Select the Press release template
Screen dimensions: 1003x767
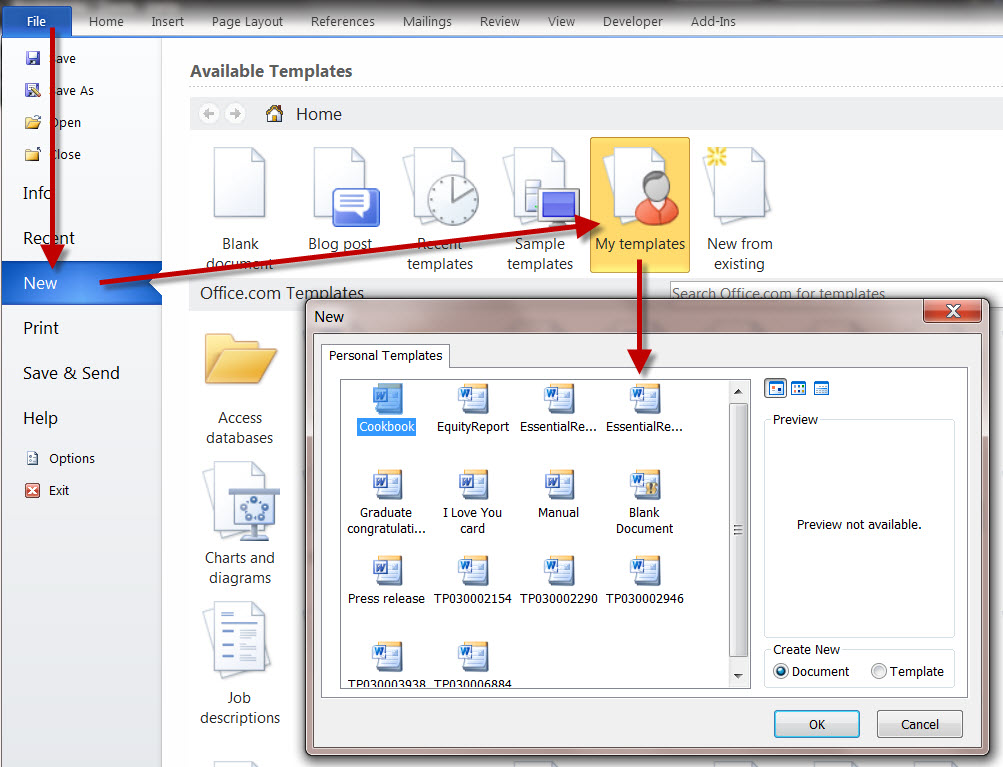point(387,571)
